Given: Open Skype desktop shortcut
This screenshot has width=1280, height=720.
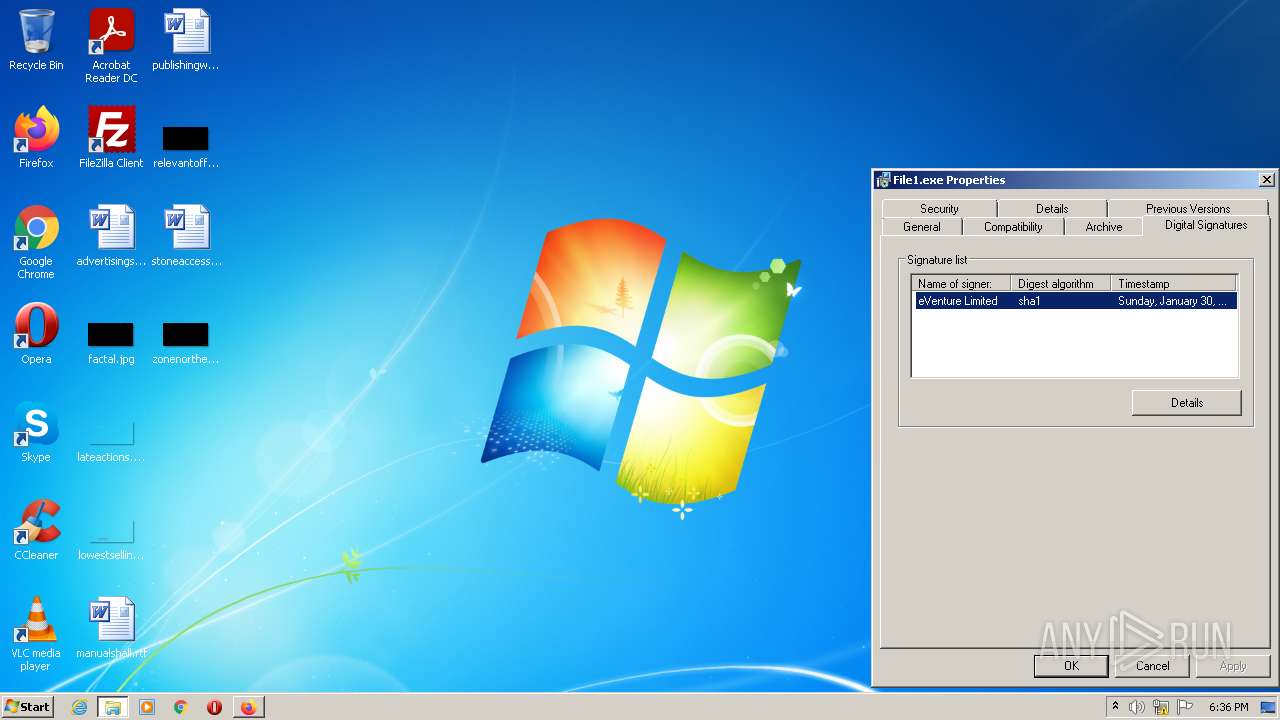Looking at the screenshot, I should coord(36,432).
